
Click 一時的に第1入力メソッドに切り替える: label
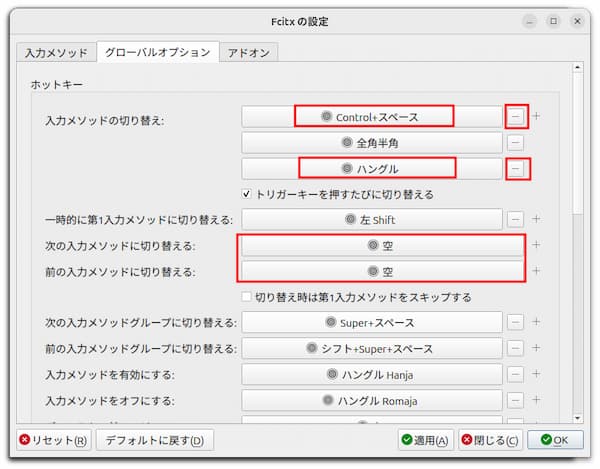(139, 220)
